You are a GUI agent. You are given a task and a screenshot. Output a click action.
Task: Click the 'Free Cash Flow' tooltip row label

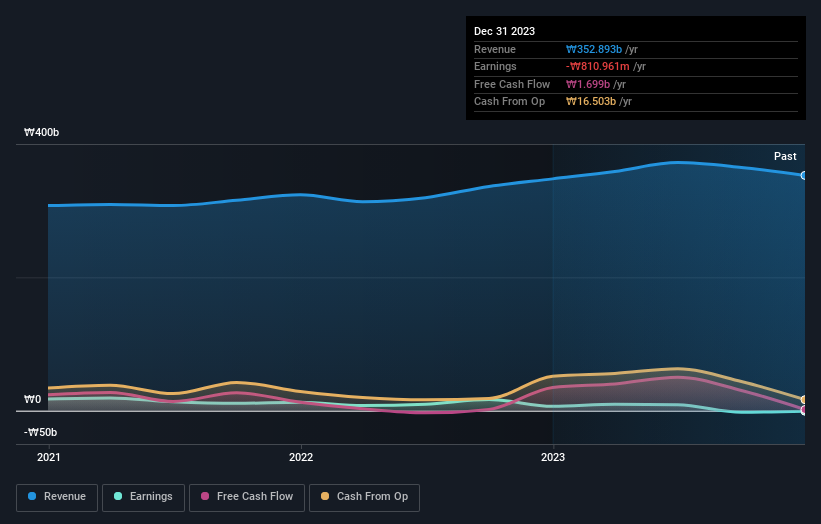[512, 84]
